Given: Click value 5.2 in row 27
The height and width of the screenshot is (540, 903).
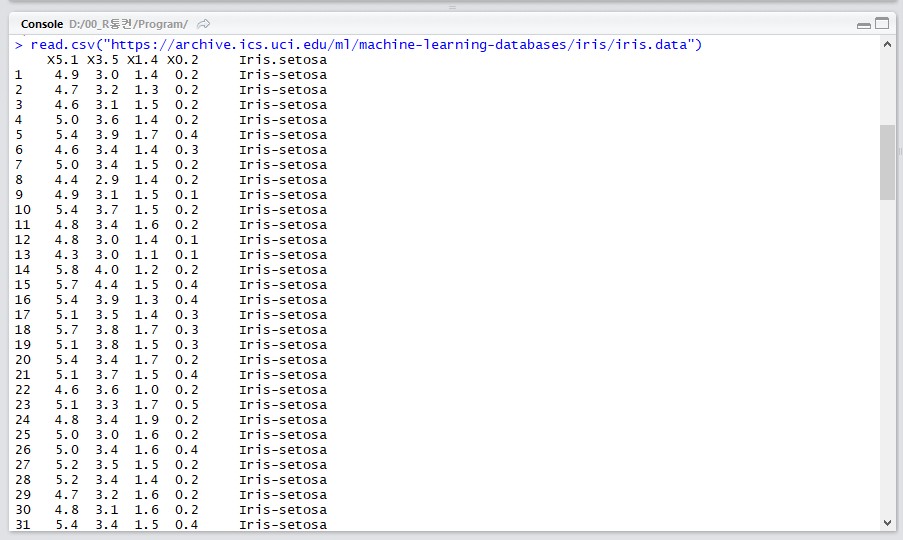Looking at the screenshot, I should (67, 465).
